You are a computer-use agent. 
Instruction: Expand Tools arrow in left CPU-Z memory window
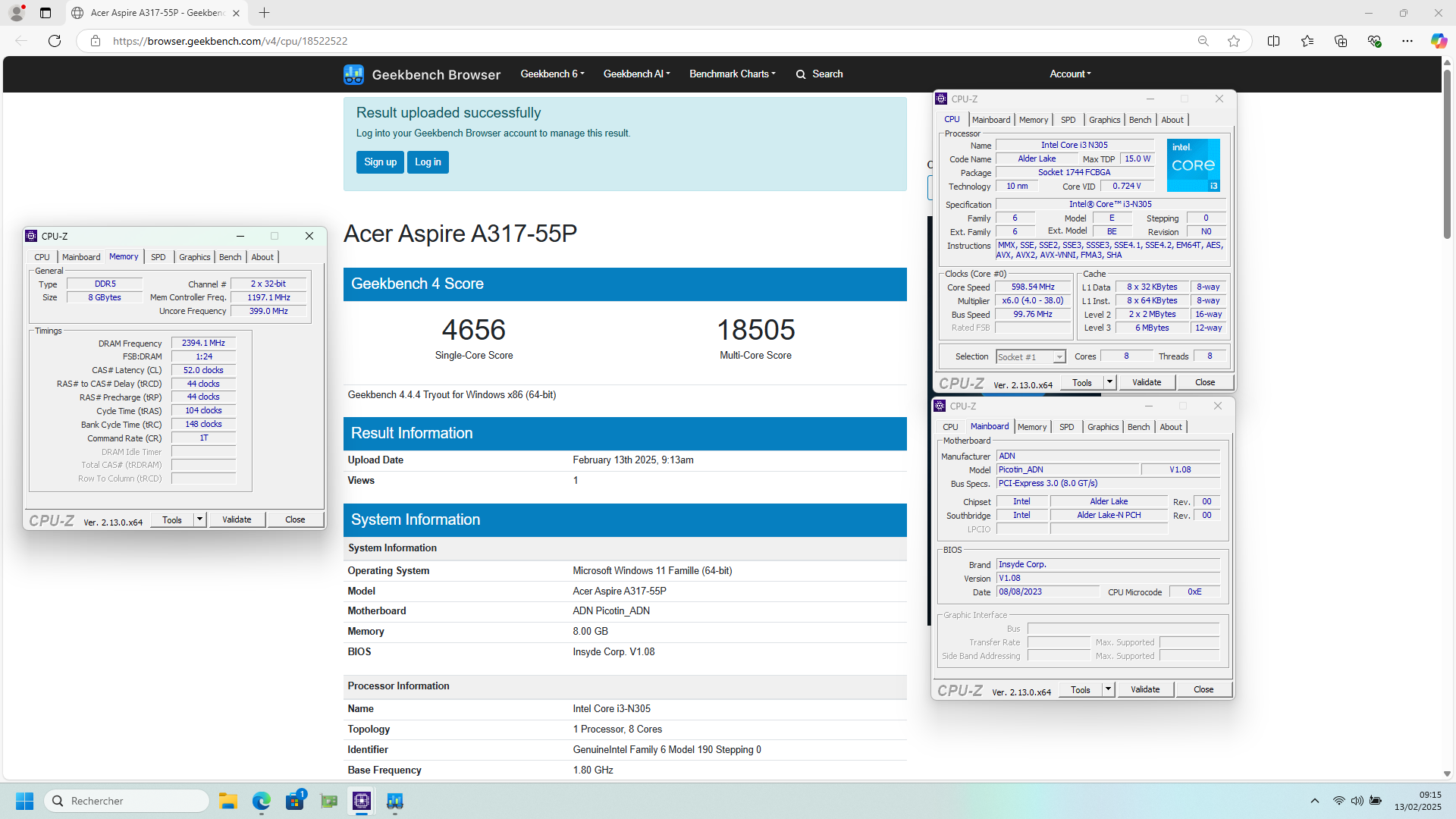click(199, 519)
